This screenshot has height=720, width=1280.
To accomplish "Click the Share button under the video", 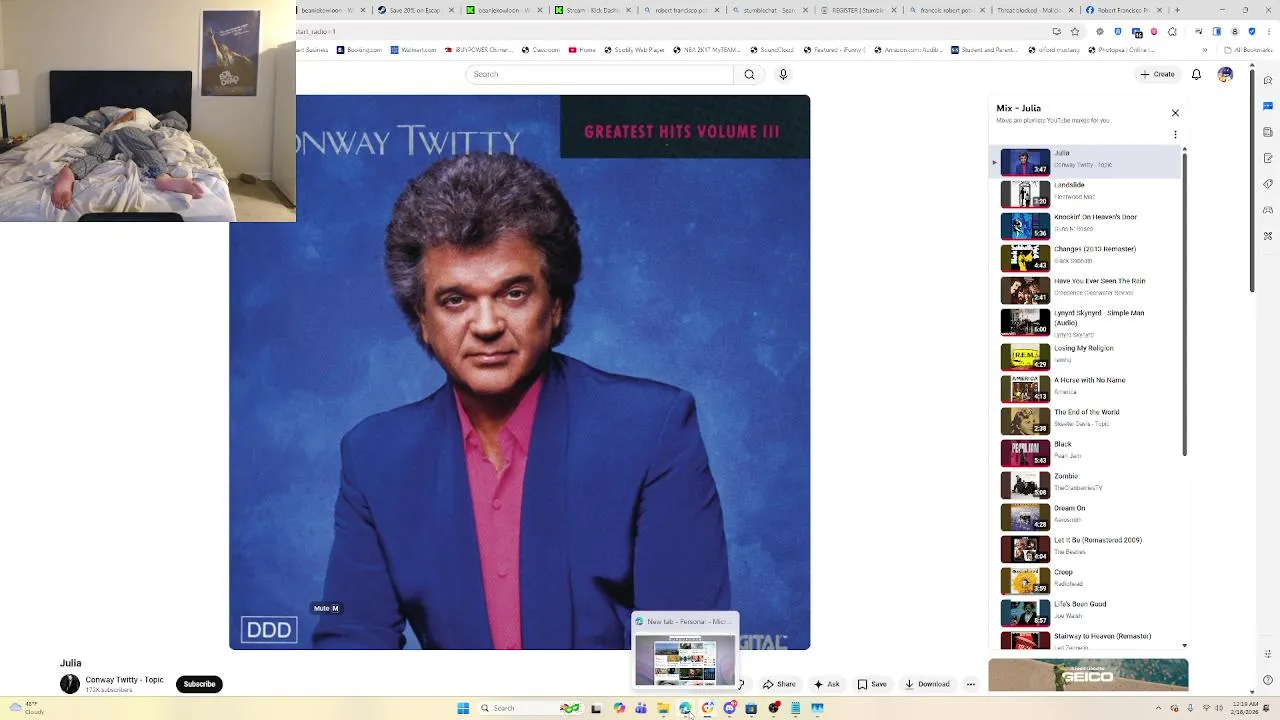I will [779, 684].
